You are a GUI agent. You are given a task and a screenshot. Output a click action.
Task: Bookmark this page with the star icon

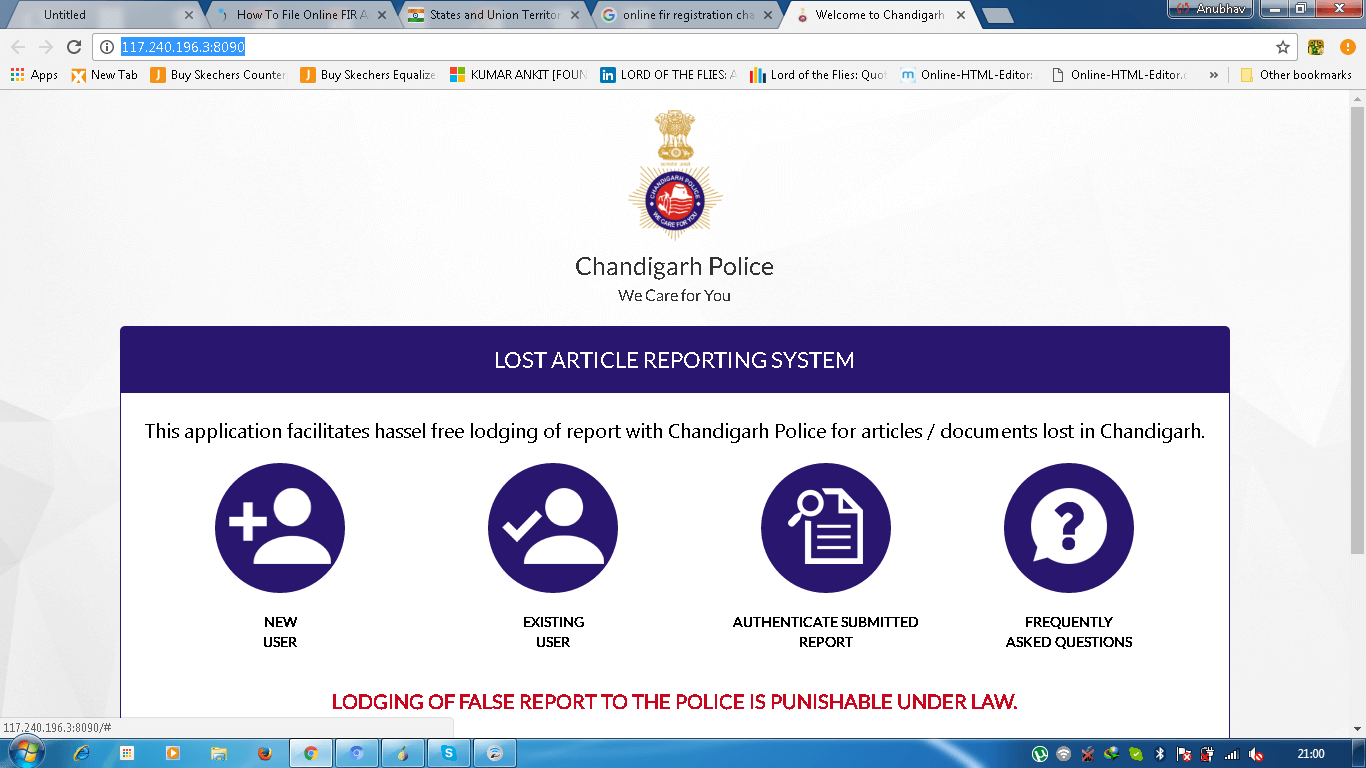1283,47
